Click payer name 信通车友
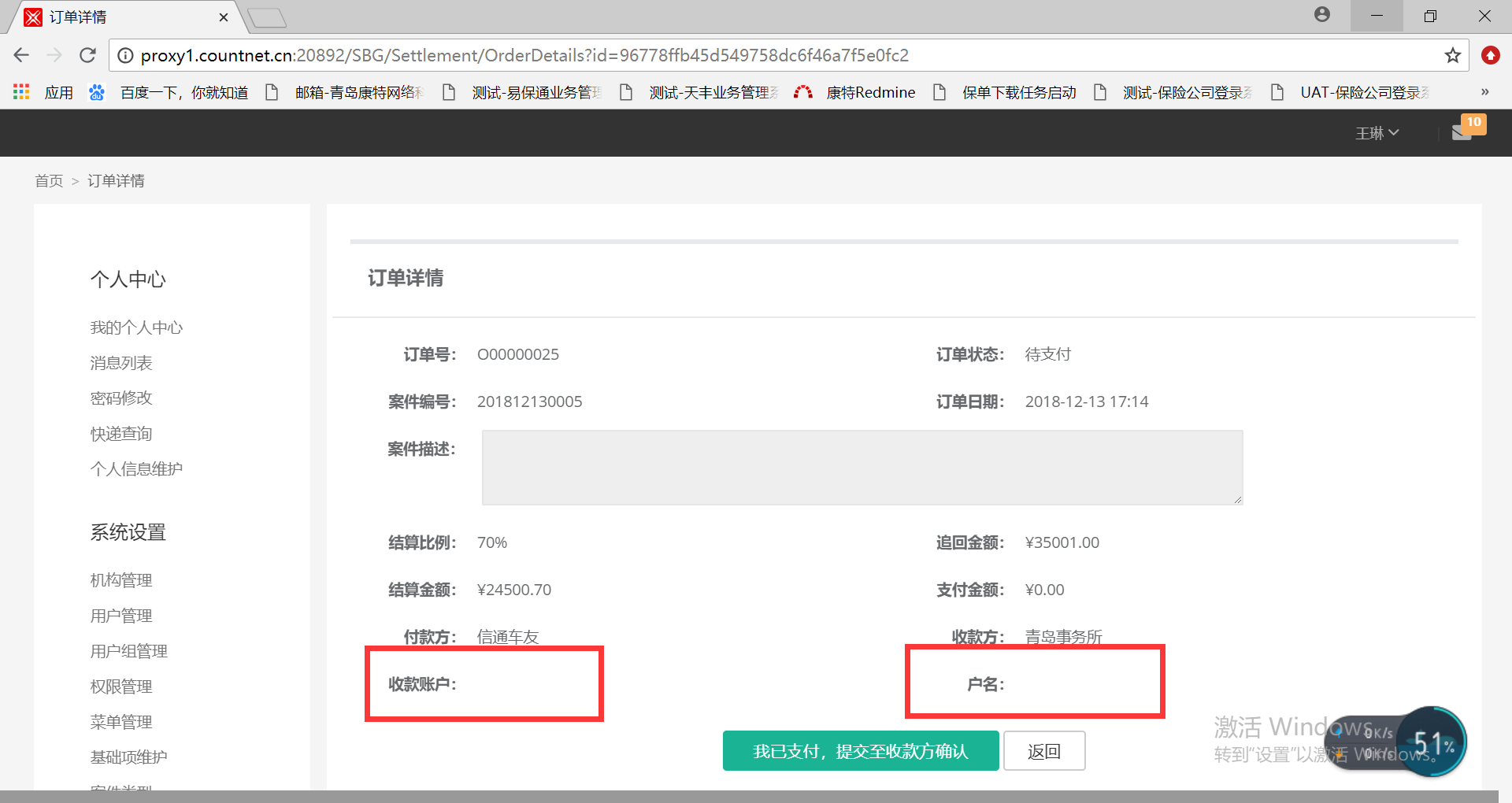 click(508, 637)
